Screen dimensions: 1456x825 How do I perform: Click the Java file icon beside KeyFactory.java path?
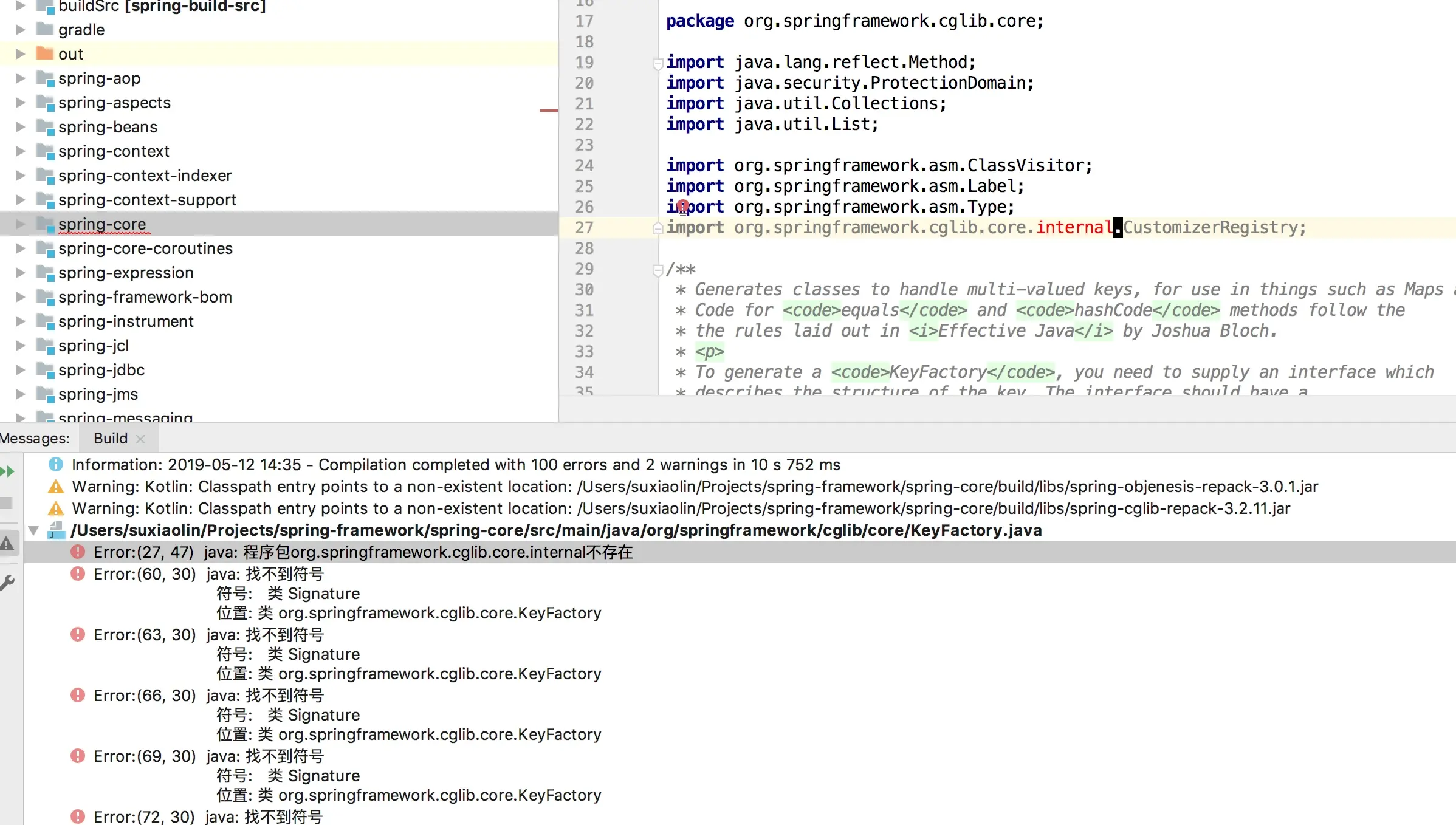56,530
